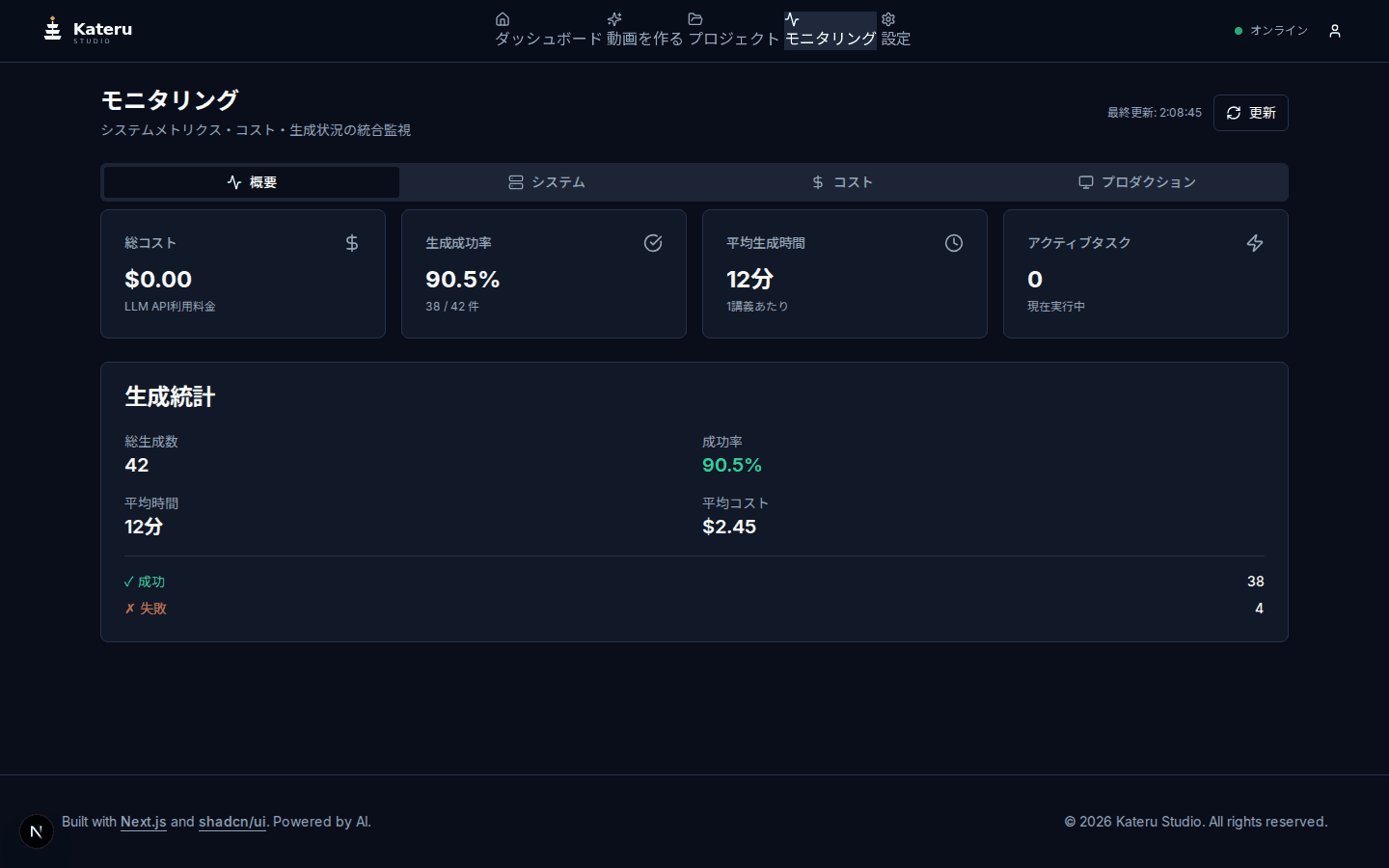The height and width of the screenshot is (868, 1389).
Task: Click the $0.00 total cost value
Action: click(158, 280)
